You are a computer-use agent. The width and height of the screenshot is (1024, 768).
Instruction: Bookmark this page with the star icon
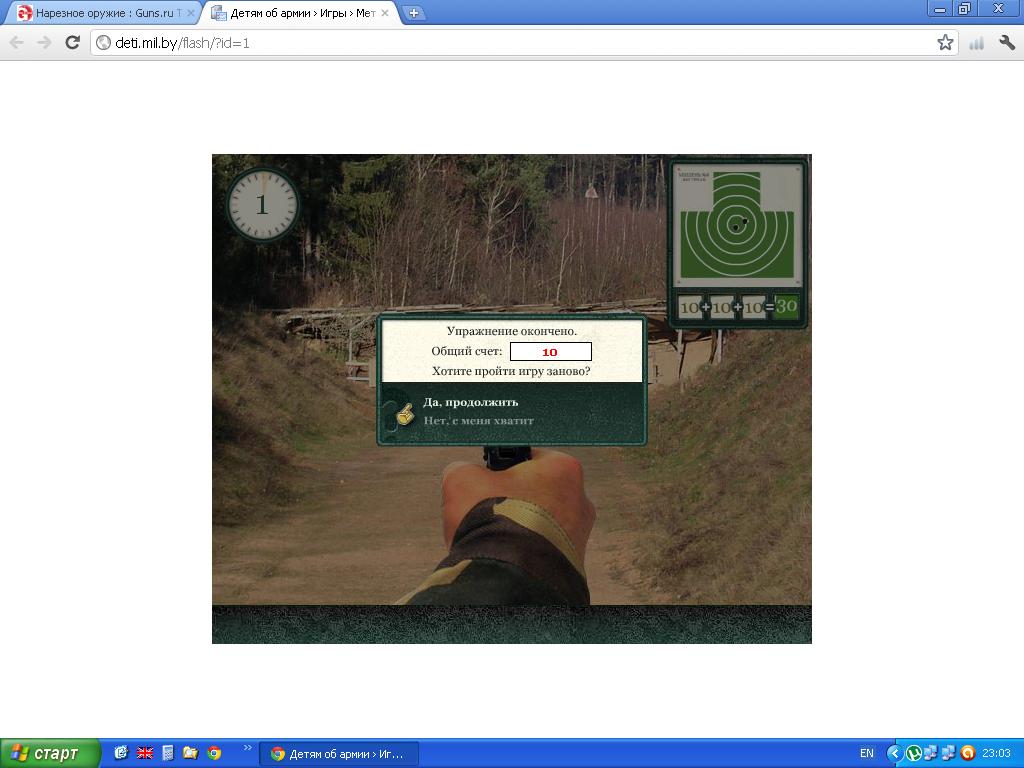(x=945, y=42)
